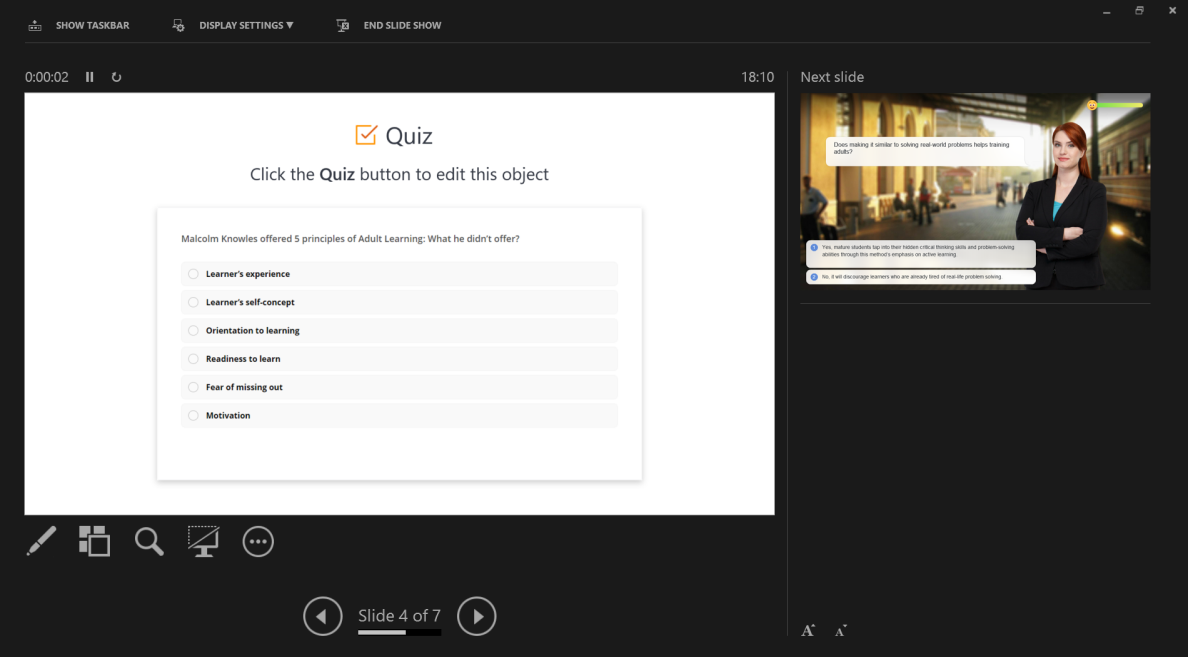
Task: Open more slide show options
Action: pyautogui.click(x=258, y=541)
